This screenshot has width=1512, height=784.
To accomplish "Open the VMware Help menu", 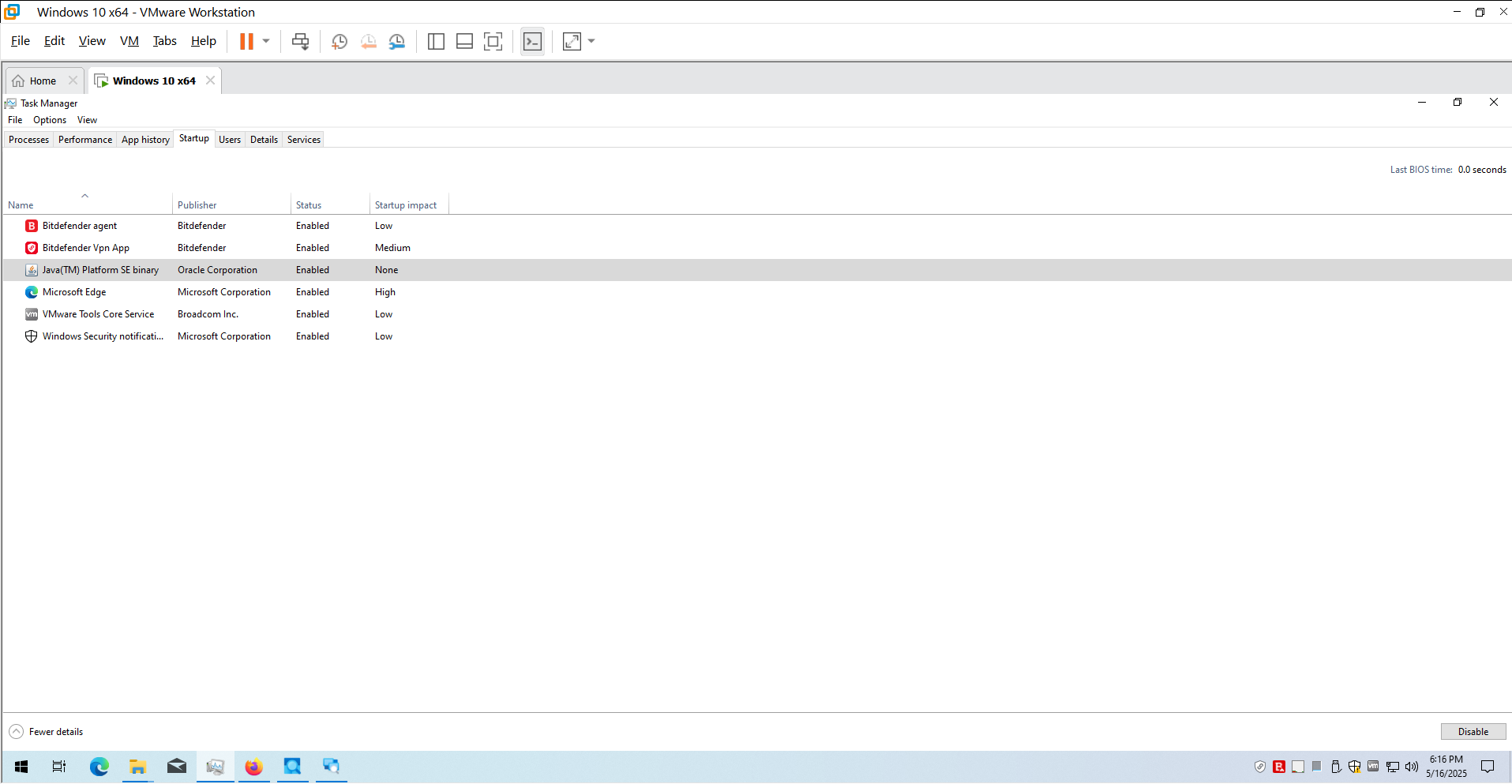I will coord(204,41).
